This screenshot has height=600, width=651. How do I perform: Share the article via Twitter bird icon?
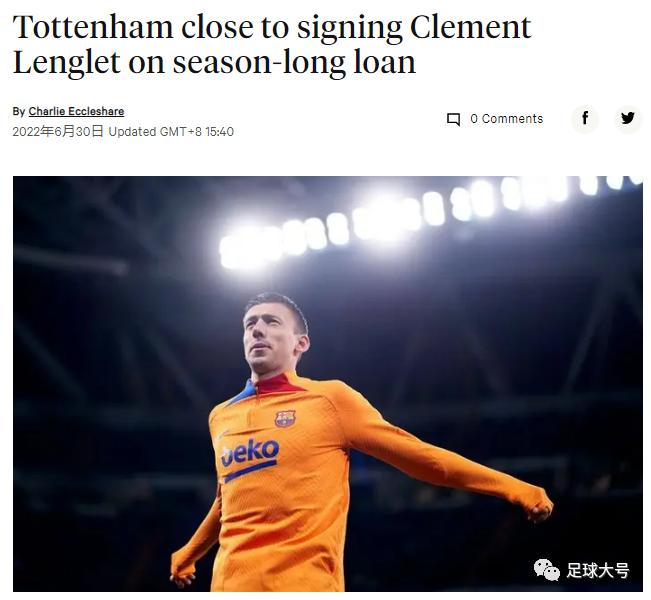coord(627,119)
